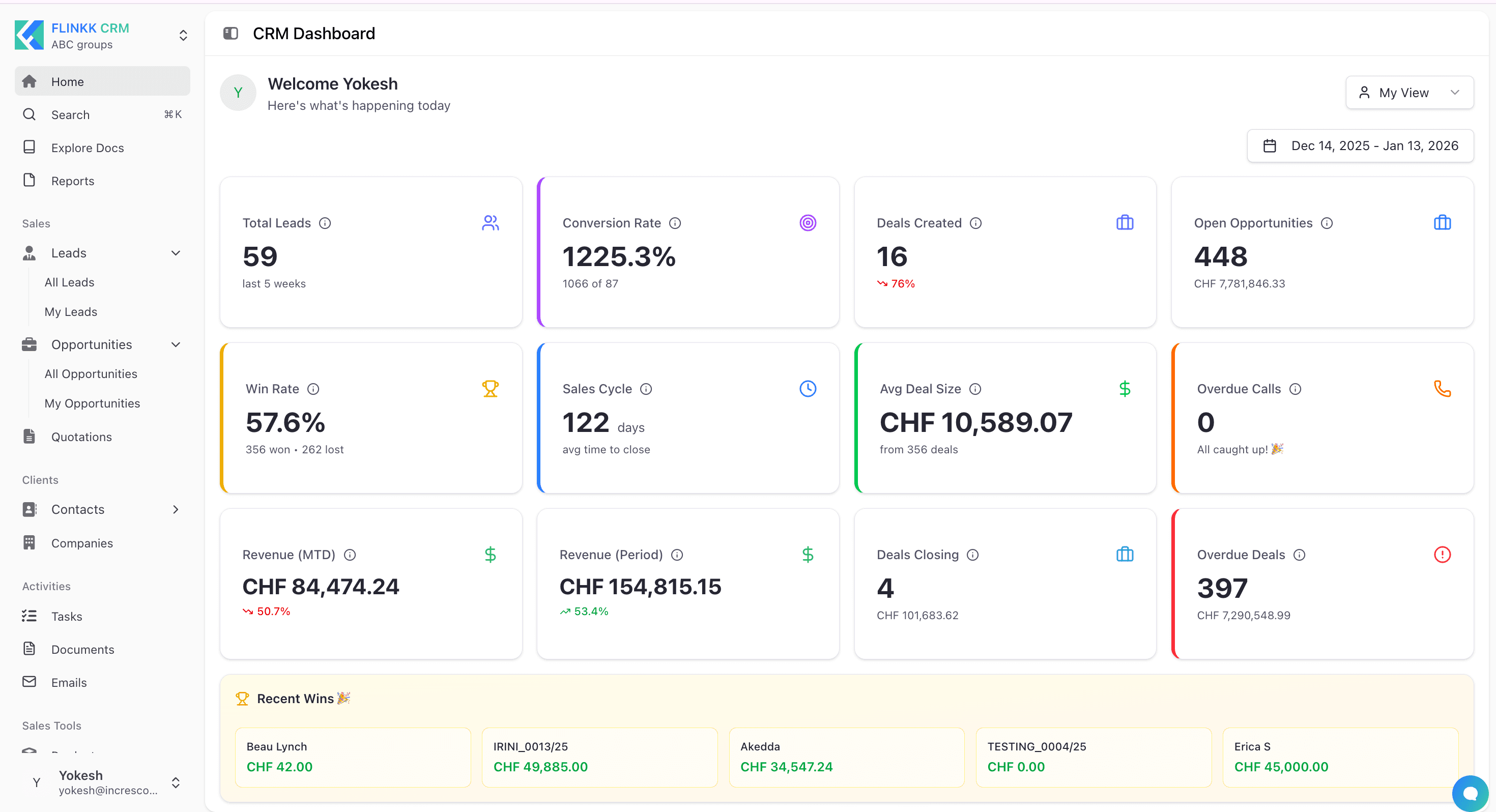Collapse the Opportunities menu section
Image resolution: width=1496 pixels, height=812 pixels.
176,345
